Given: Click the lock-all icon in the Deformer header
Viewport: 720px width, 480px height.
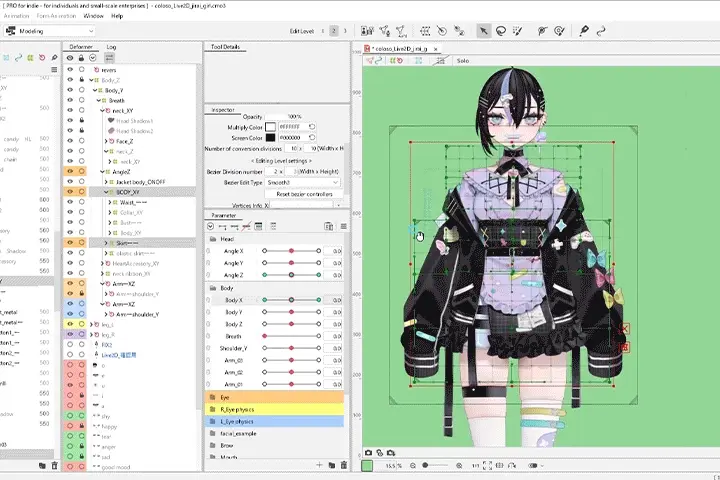Looking at the screenshot, I should [x=81, y=58].
